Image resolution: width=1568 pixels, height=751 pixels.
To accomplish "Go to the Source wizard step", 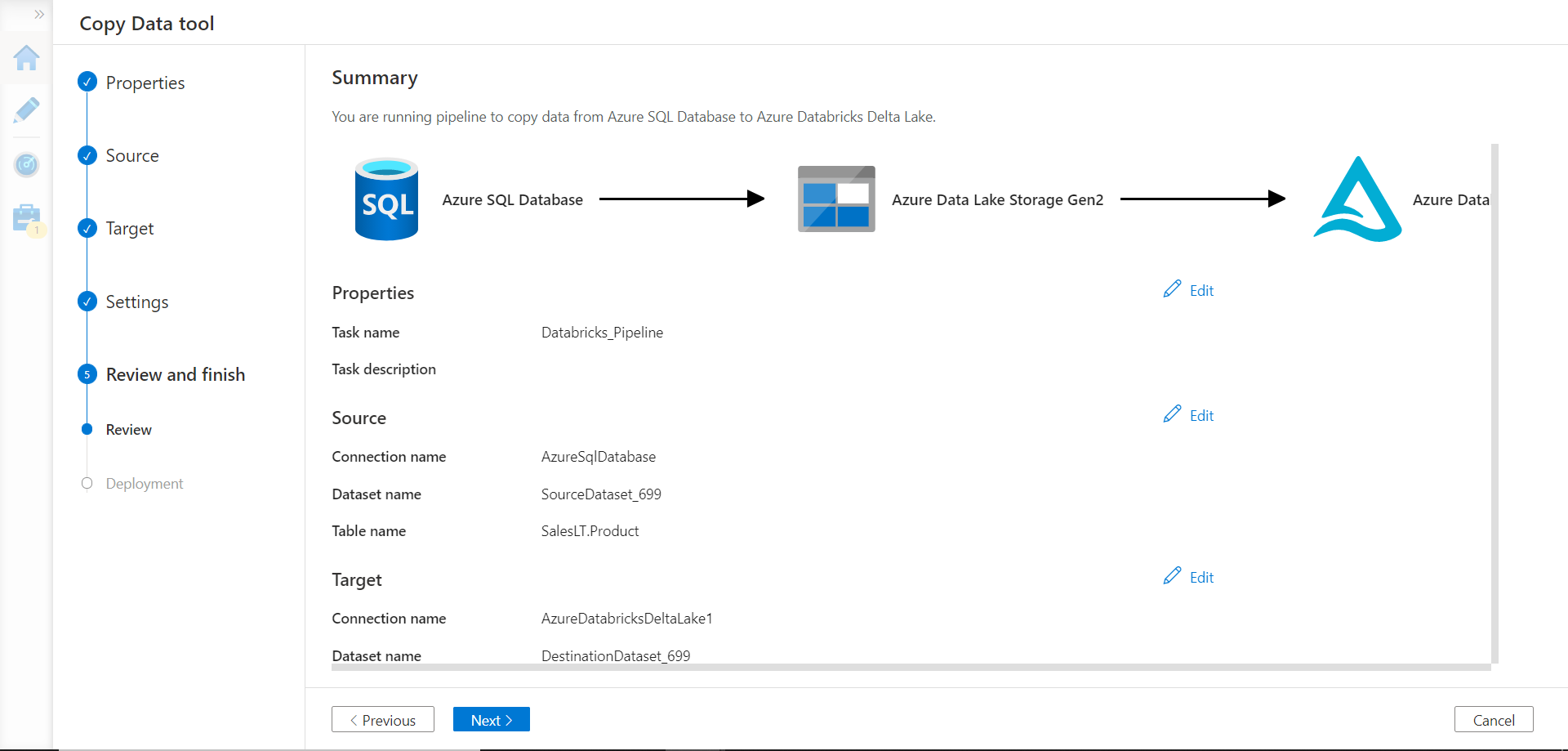I will click(132, 155).
